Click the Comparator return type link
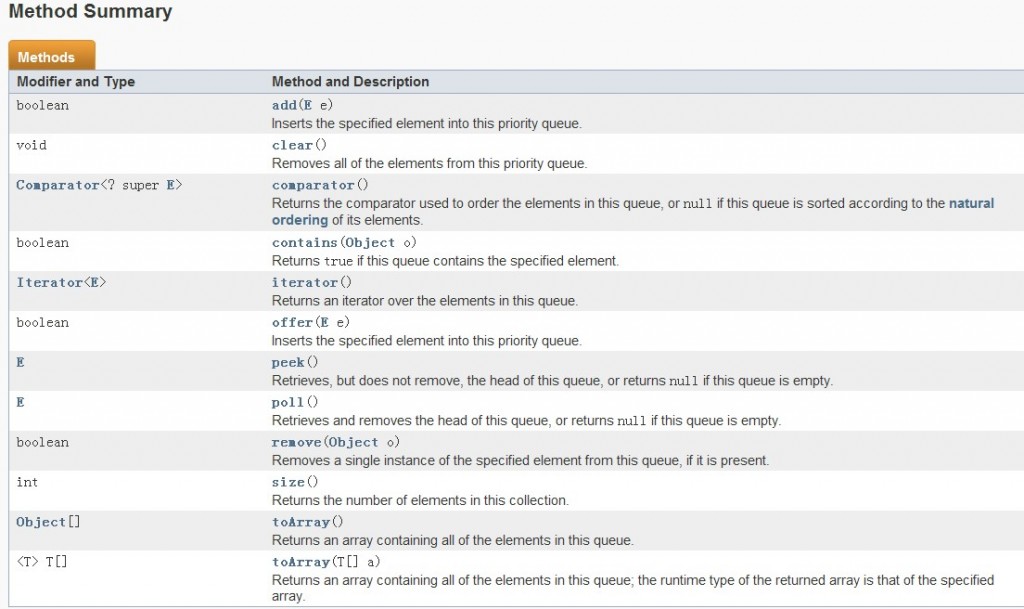The width and height of the screenshot is (1024, 609). 56,185
